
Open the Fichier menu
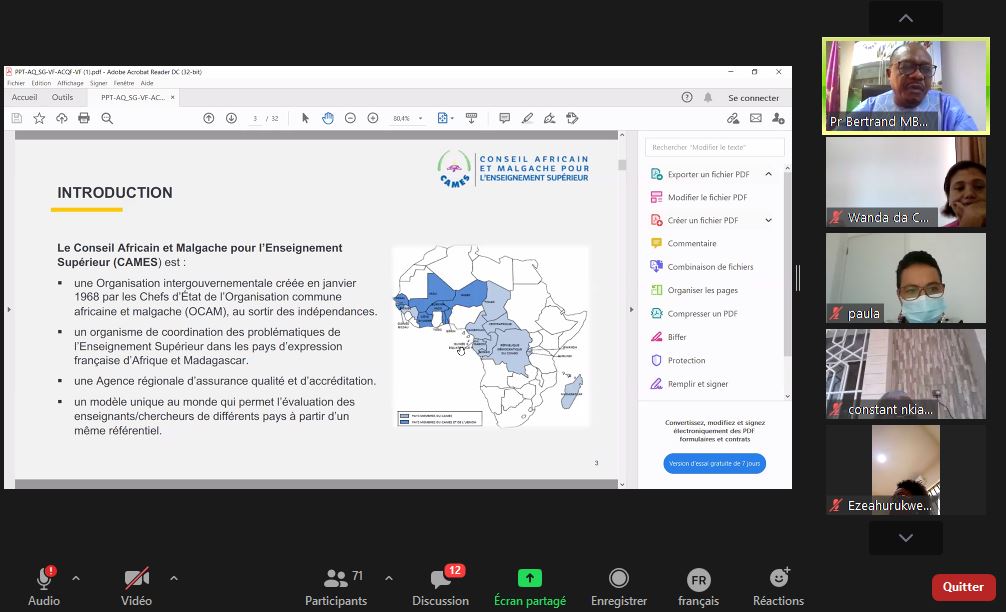coord(16,83)
